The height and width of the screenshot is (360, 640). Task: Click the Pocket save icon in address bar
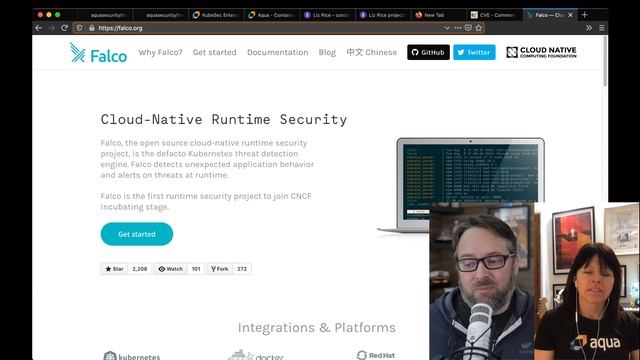468,28
